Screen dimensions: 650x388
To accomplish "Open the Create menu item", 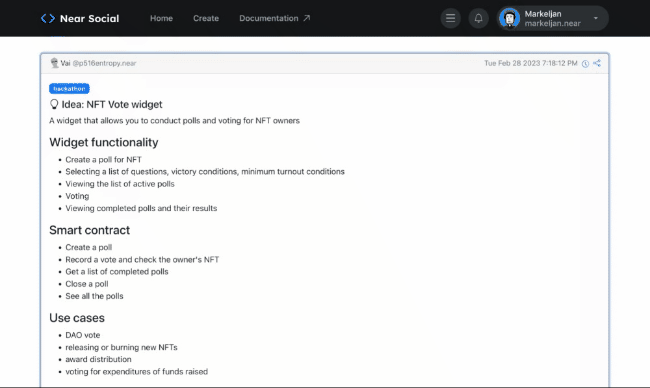I will point(206,18).
